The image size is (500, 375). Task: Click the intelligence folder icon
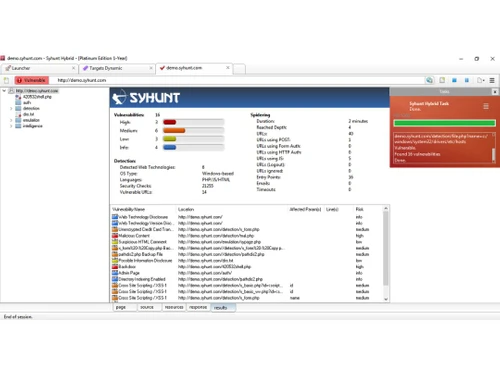pyautogui.click(x=18, y=126)
